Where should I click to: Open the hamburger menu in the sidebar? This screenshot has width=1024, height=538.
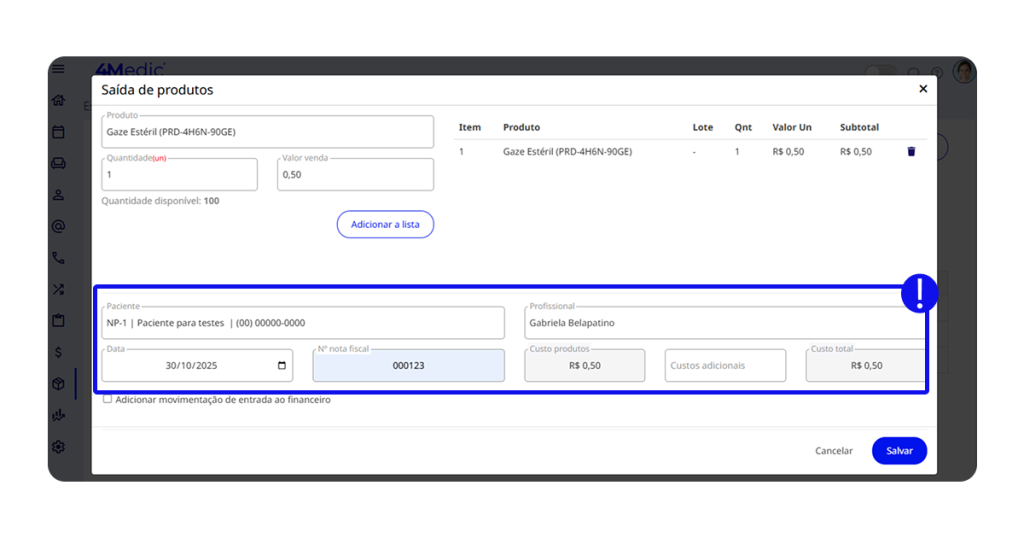click(59, 69)
